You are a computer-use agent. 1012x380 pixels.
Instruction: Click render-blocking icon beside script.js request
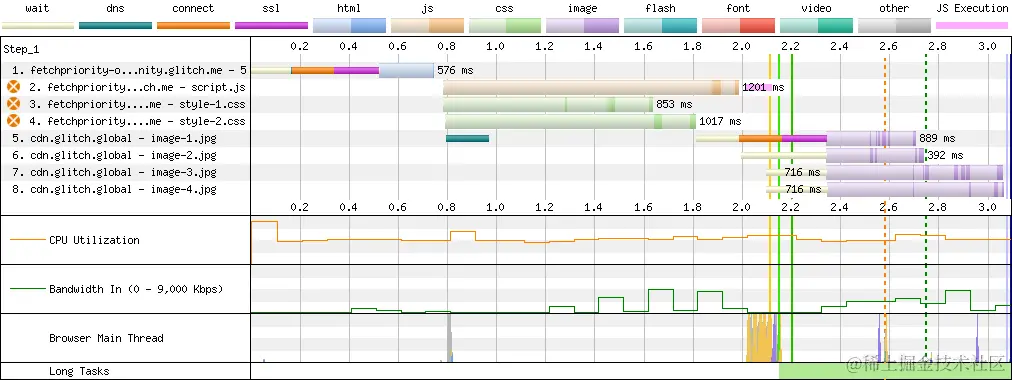pyautogui.click(x=13, y=87)
